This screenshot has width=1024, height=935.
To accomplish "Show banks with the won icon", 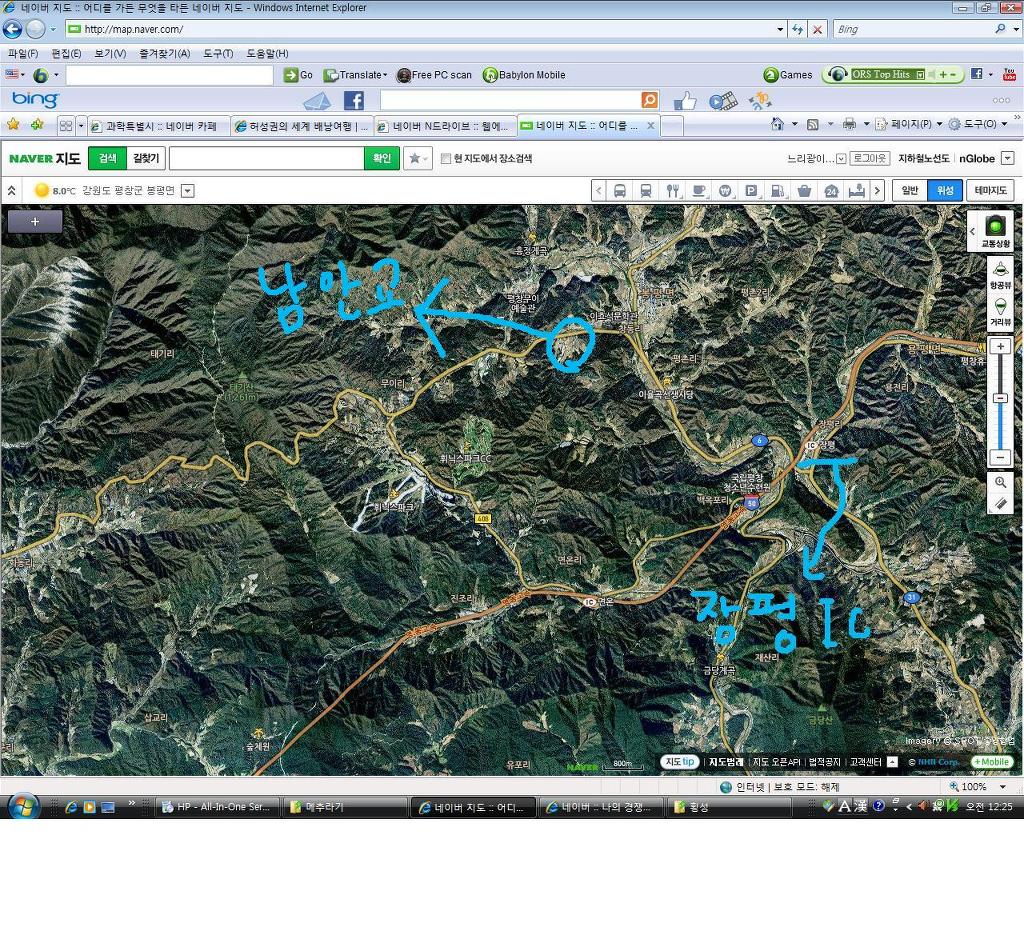I will coord(725,191).
